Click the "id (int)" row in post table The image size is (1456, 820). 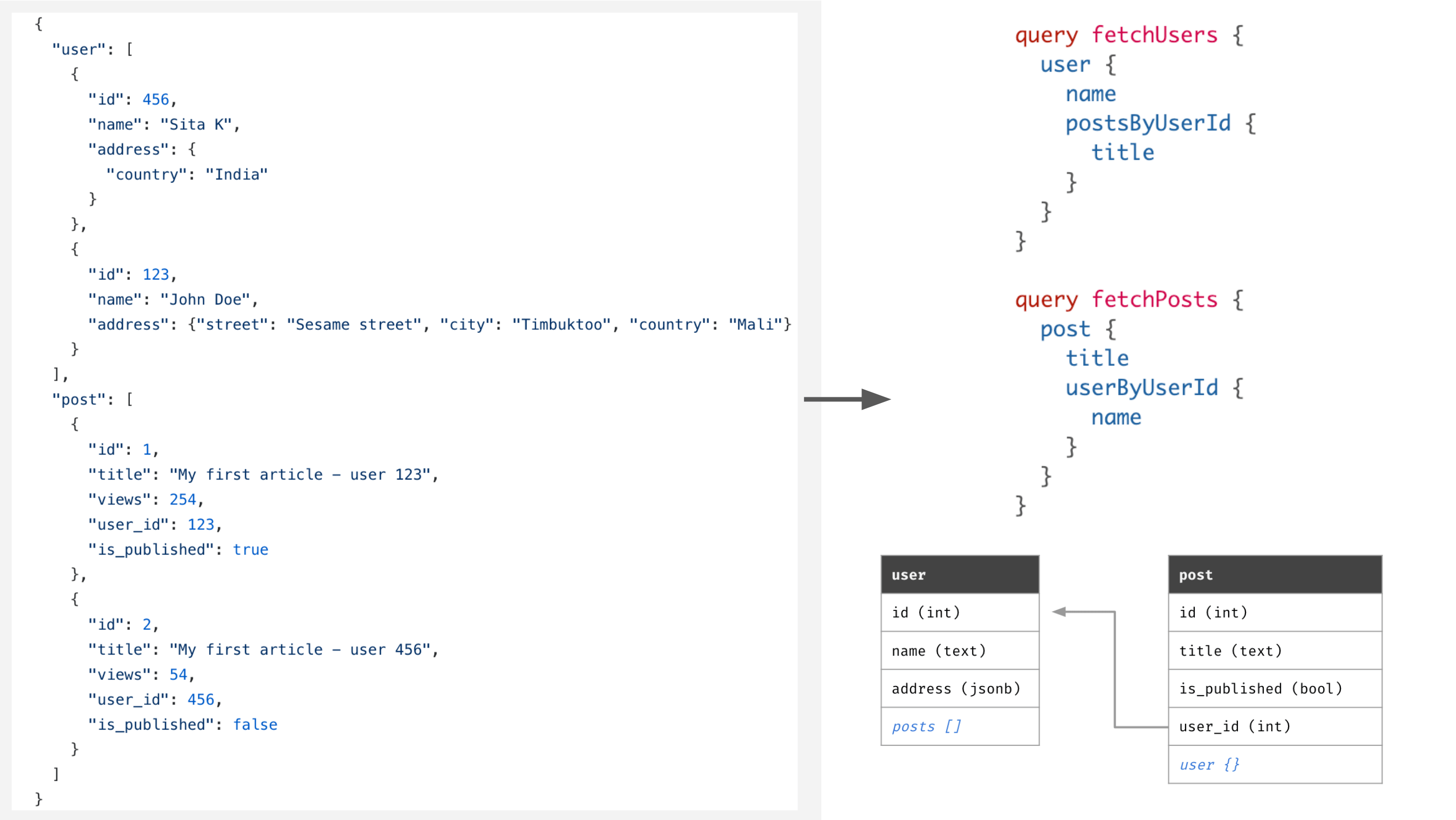[x=1275, y=612]
